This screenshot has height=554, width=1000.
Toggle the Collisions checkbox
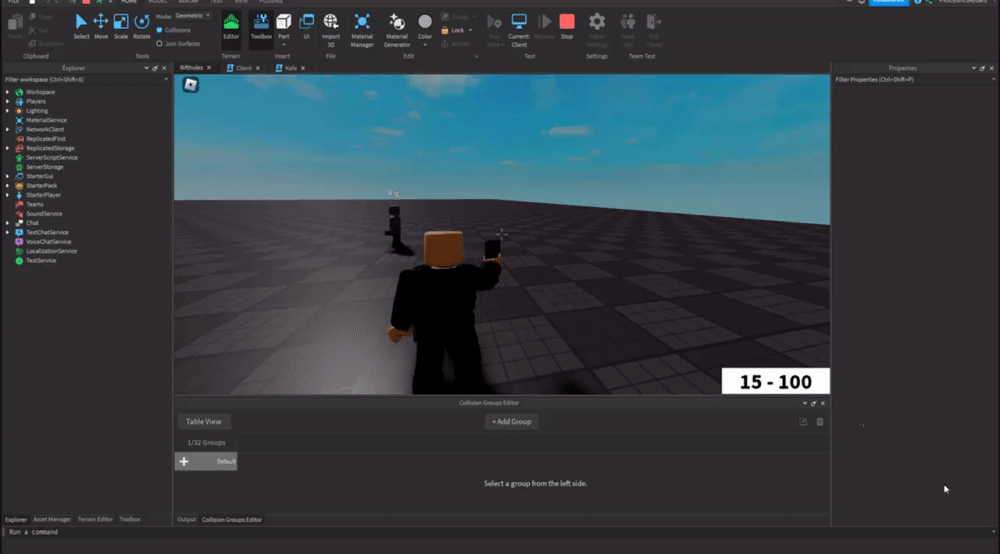(x=159, y=30)
